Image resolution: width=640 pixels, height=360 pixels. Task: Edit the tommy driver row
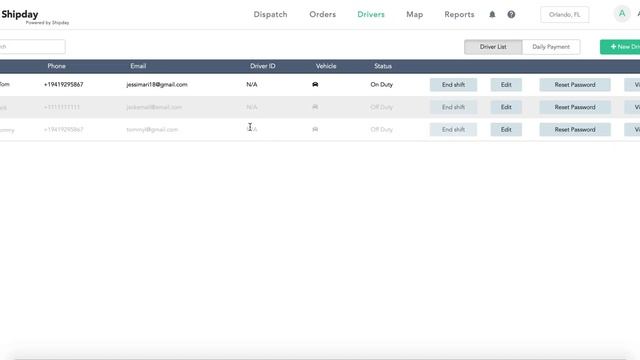click(x=506, y=130)
